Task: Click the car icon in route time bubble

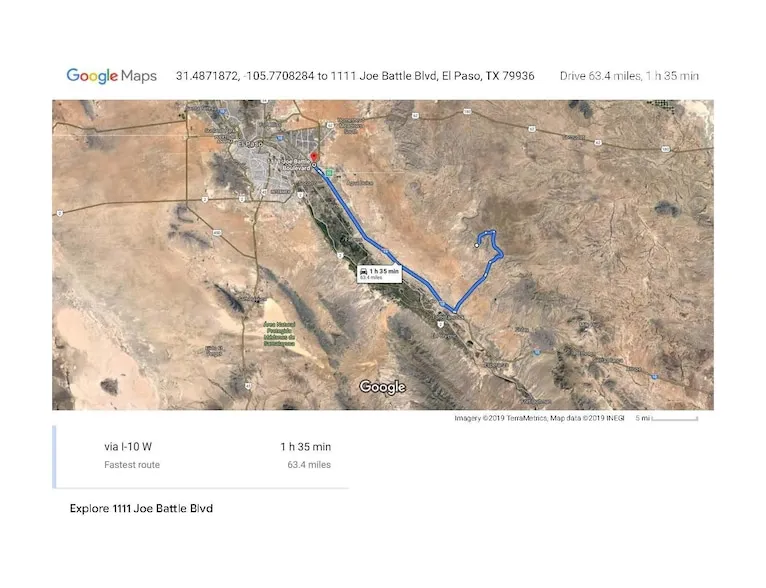Action: click(363, 271)
